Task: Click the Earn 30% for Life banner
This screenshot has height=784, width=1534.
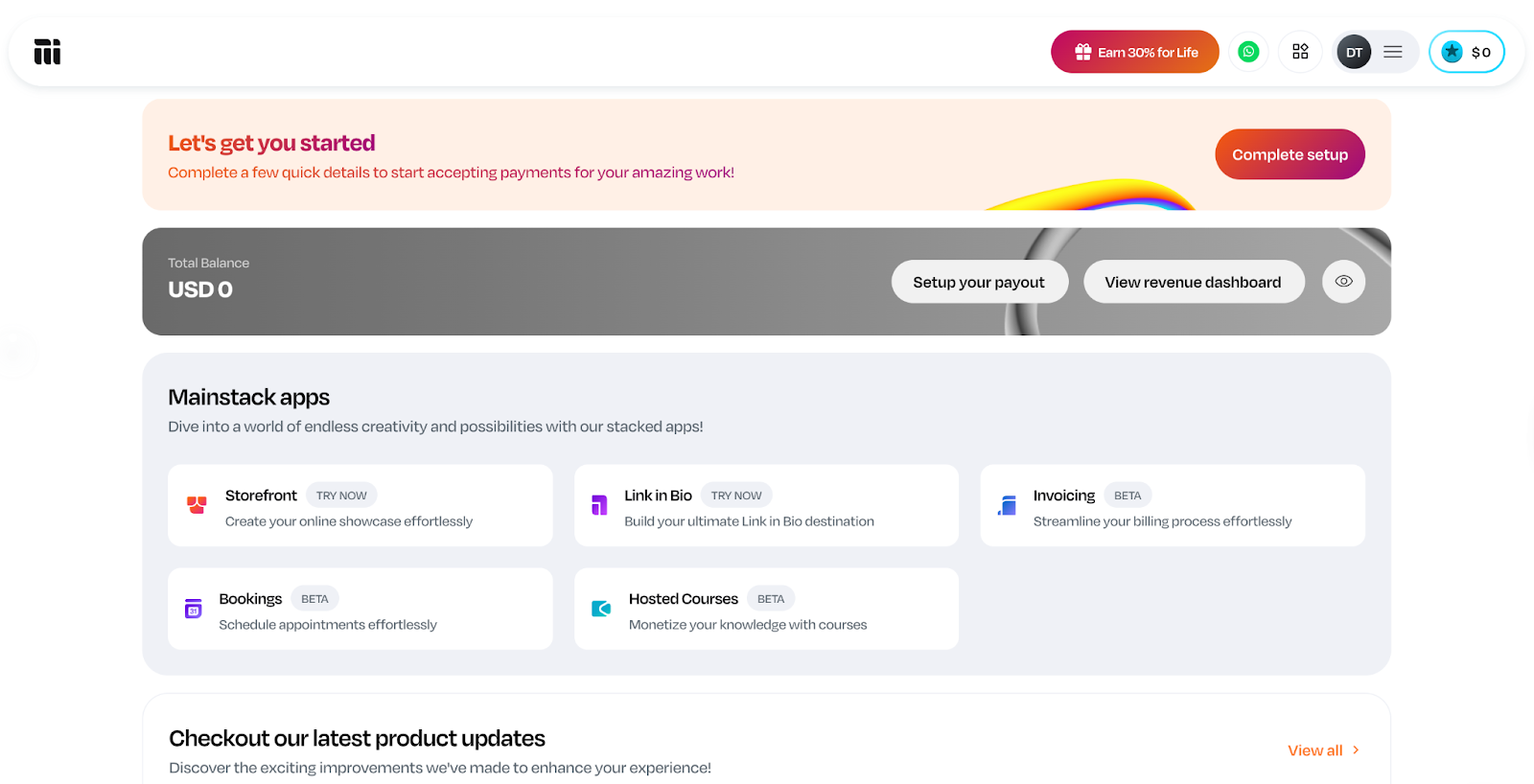Action: pyautogui.click(x=1134, y=51)
